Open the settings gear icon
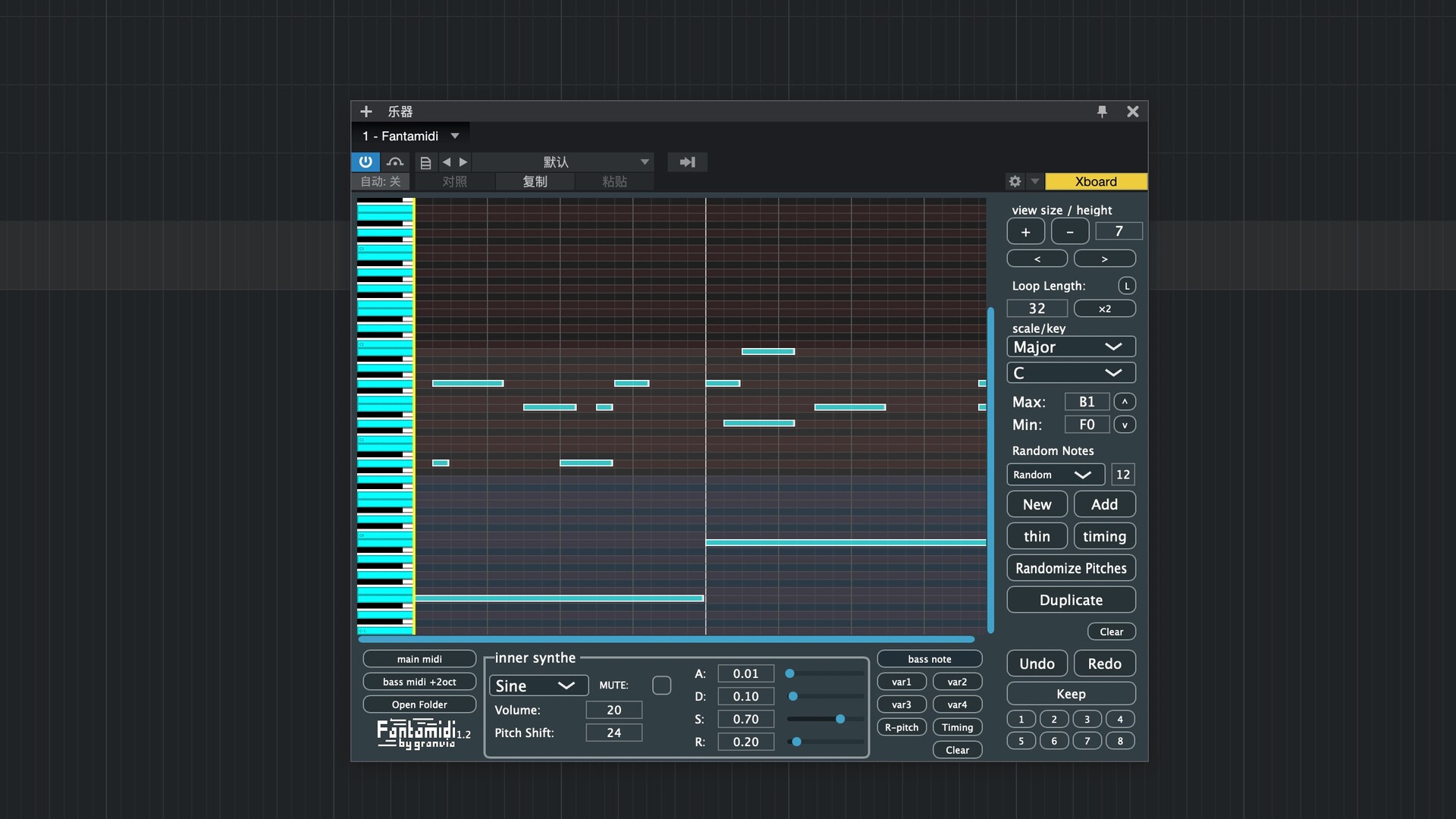1456x819 pixels. pos(1015,181)
